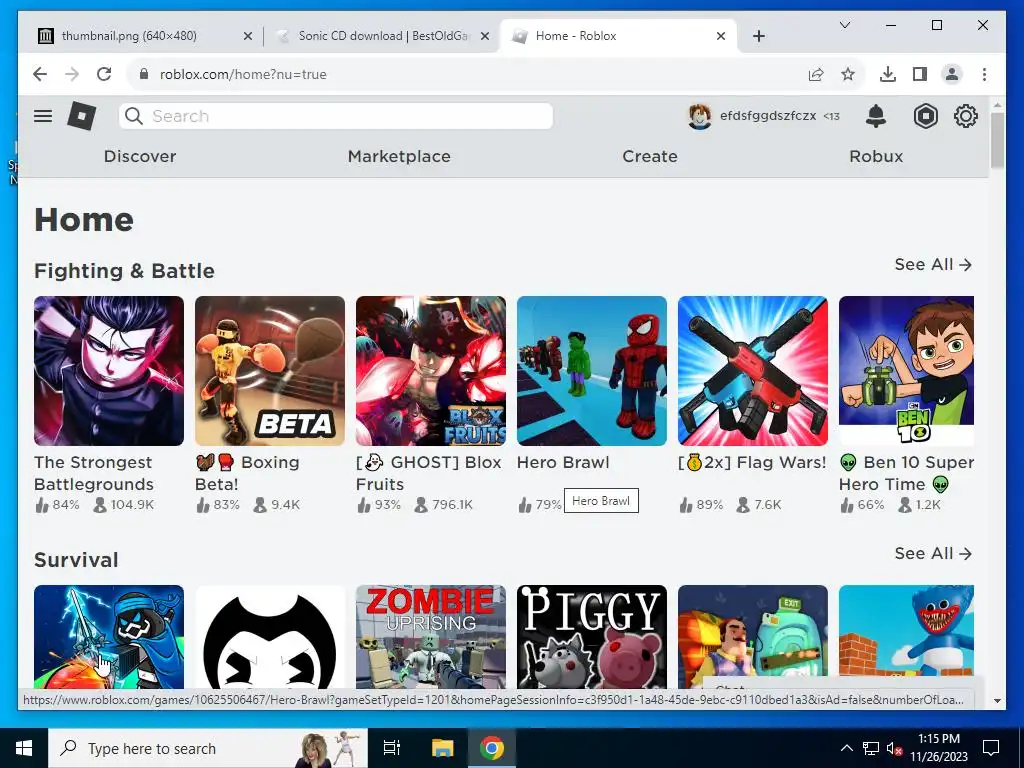Click The Strongest Battlegrounds title

(94, 473)
